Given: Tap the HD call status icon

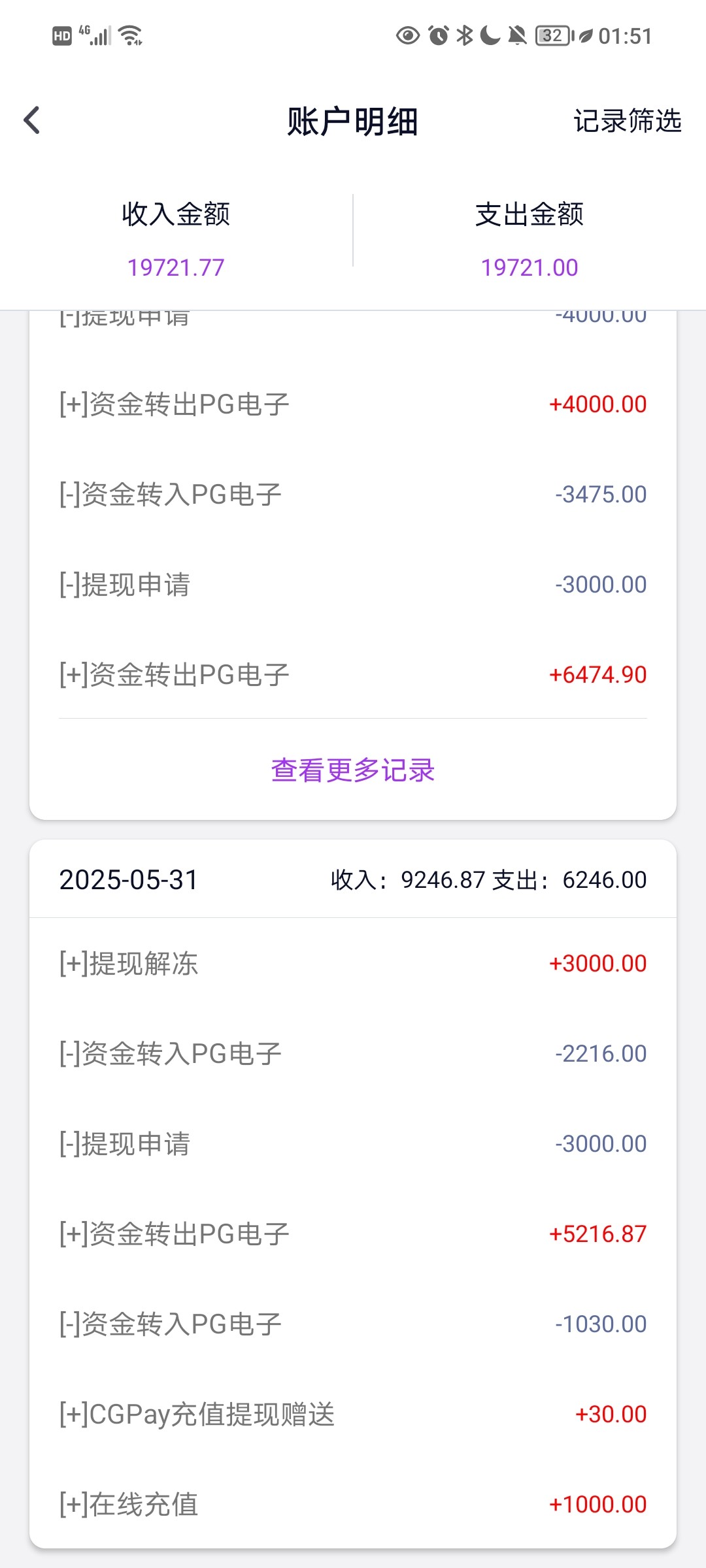Looking at the screenshot, I should [61, 36].
